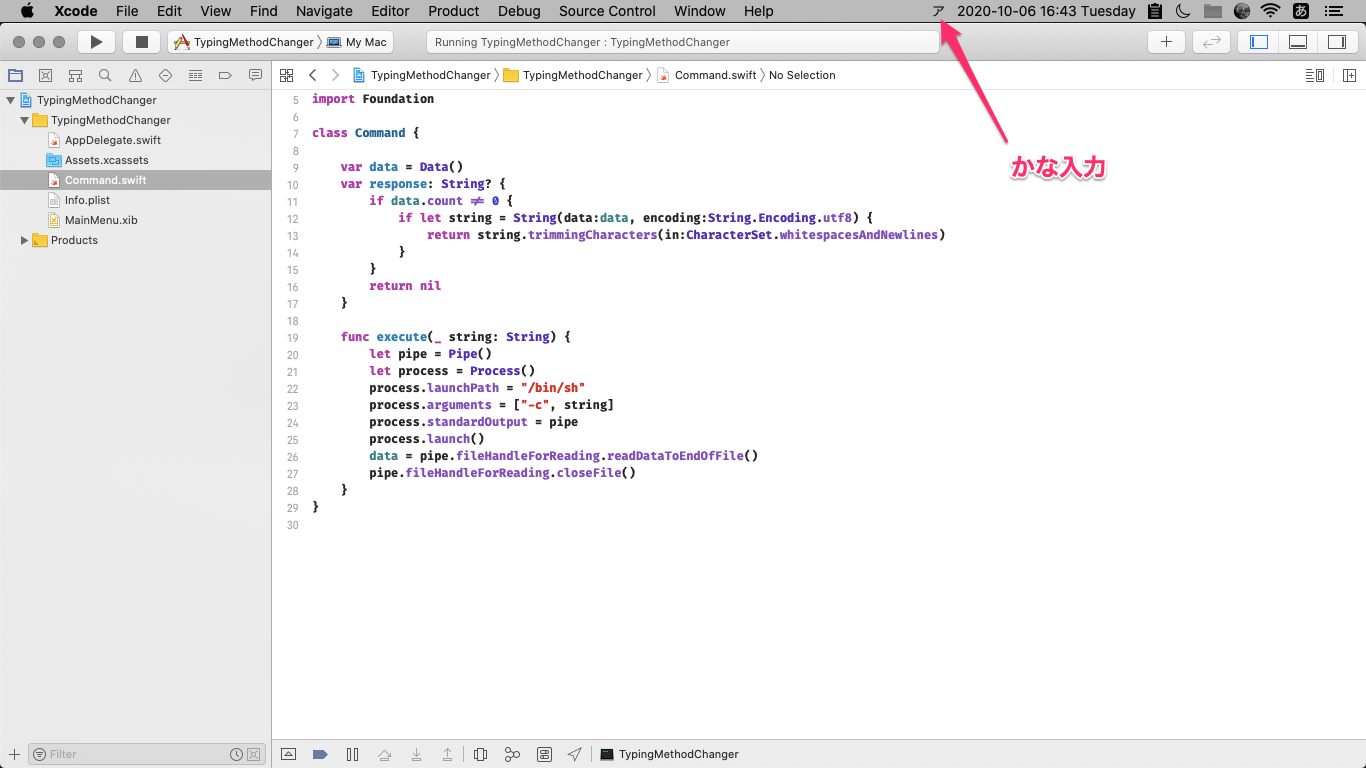
Task: Click Command.swift in the jump bar
Action: coord(714,75)
